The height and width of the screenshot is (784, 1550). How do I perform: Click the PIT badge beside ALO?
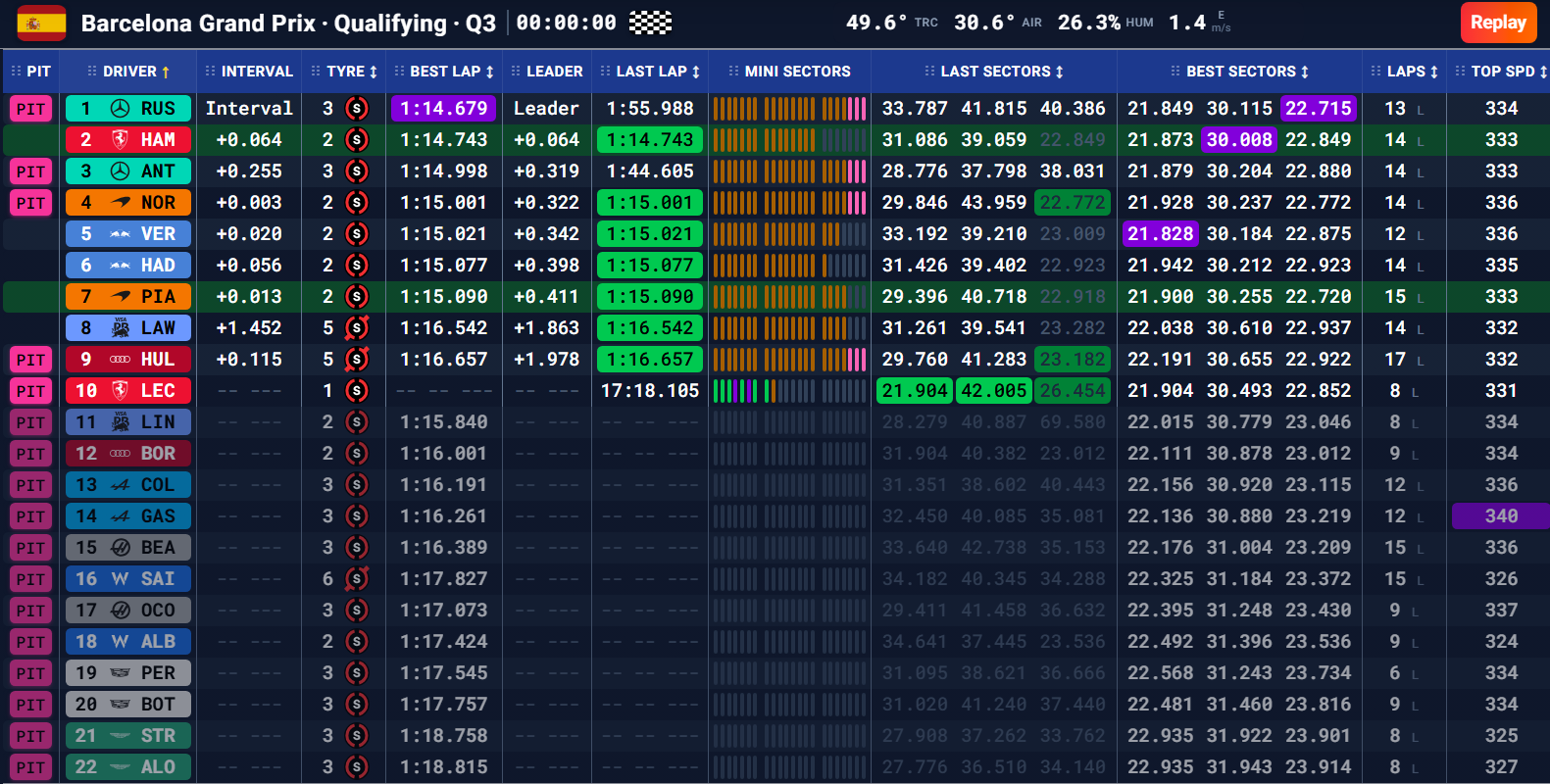30,767
